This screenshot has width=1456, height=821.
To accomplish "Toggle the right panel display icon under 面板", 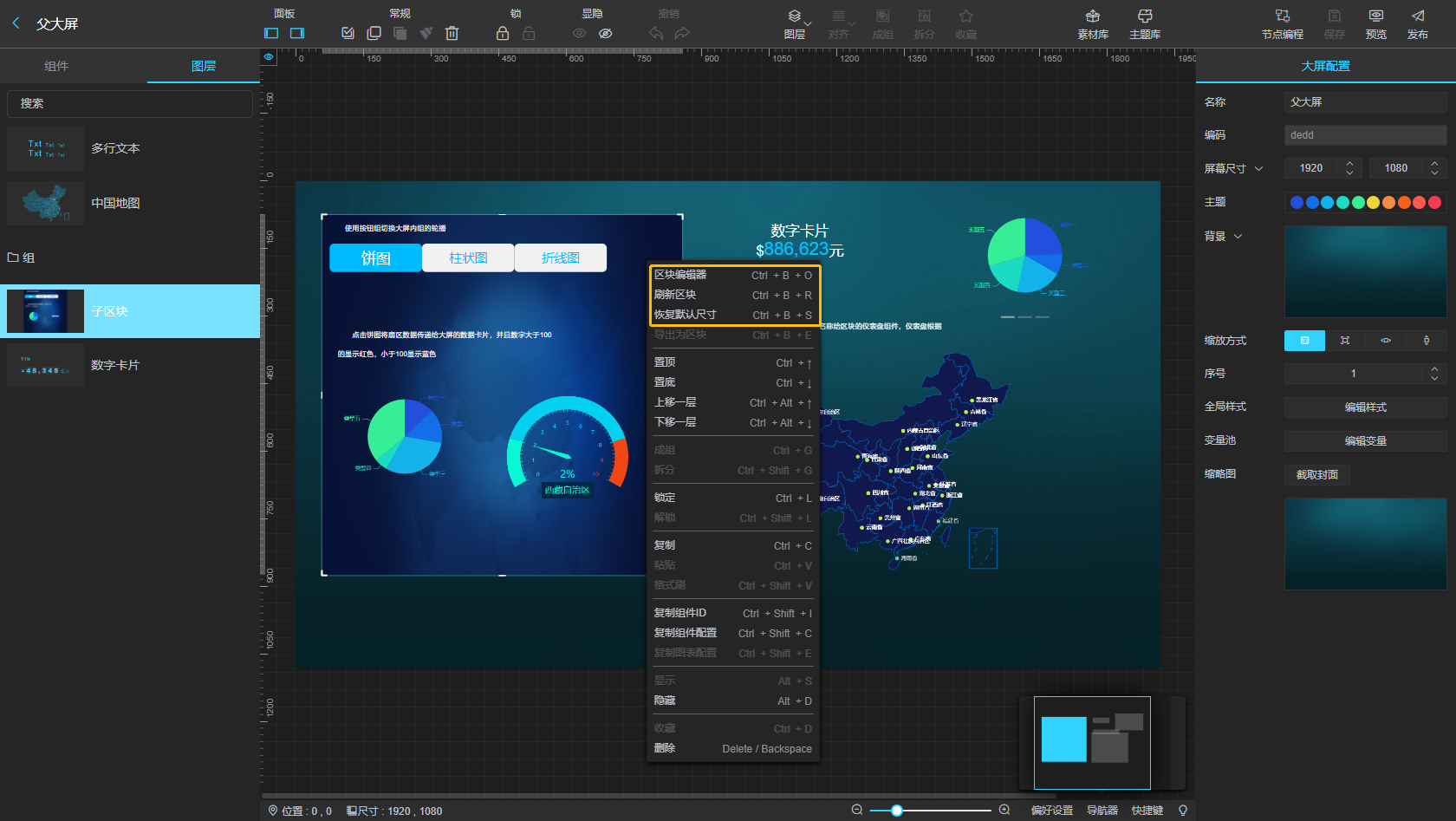I will tap(297, 33).
